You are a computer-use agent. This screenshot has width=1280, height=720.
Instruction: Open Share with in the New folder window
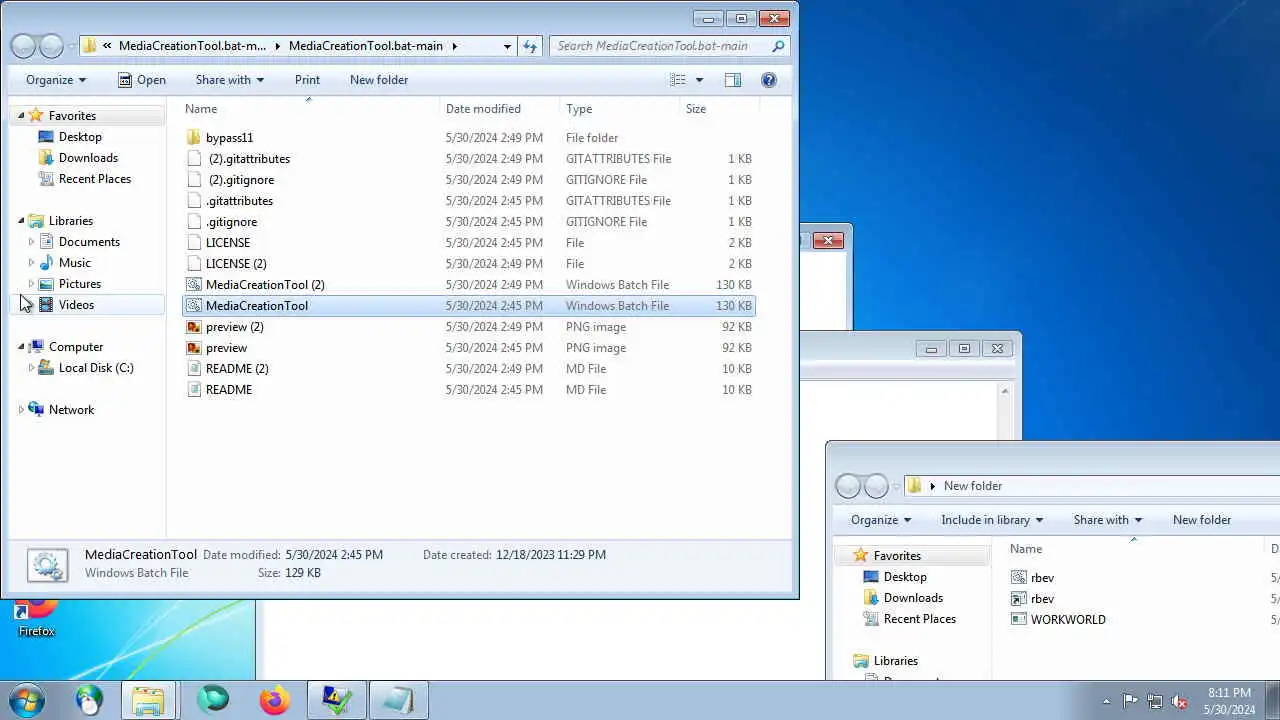(1108, 520)
